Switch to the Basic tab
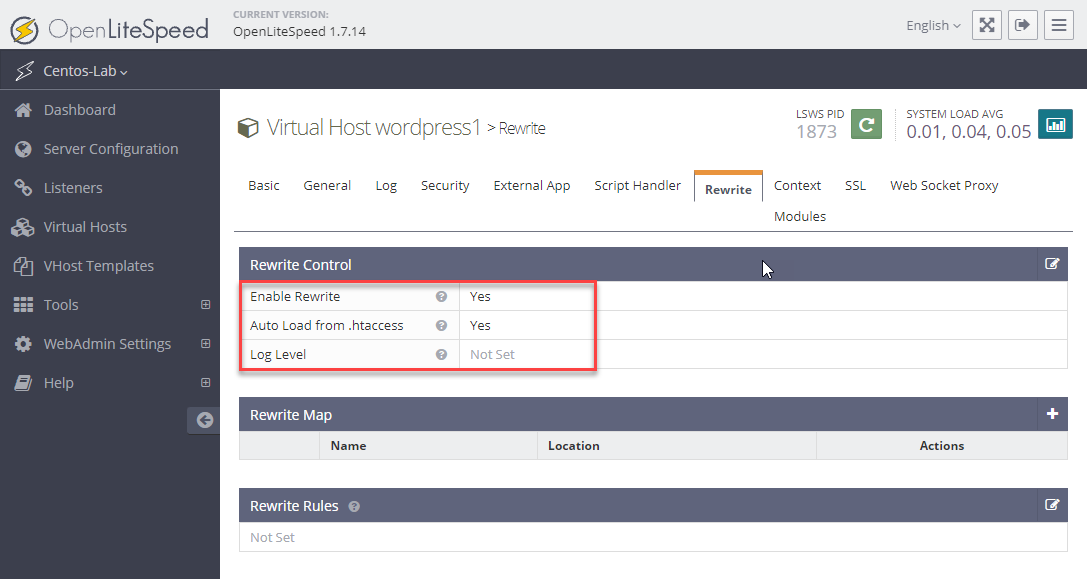The image size is (1087, 579). [263, 185]
